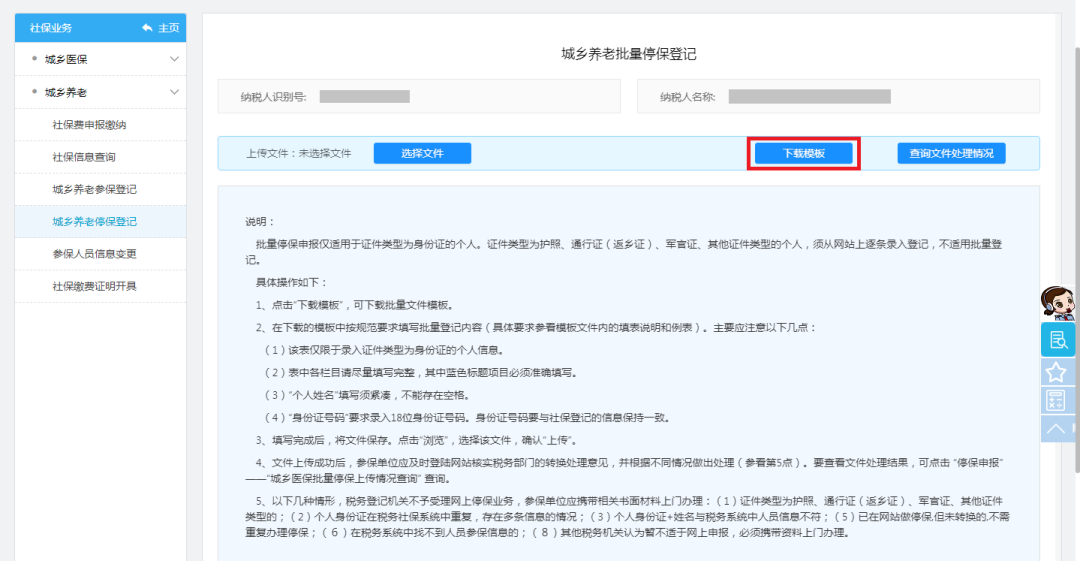Click the 纳税人名称 field
The height and width of the screenshot is (561, 1080).
[809, 97]
